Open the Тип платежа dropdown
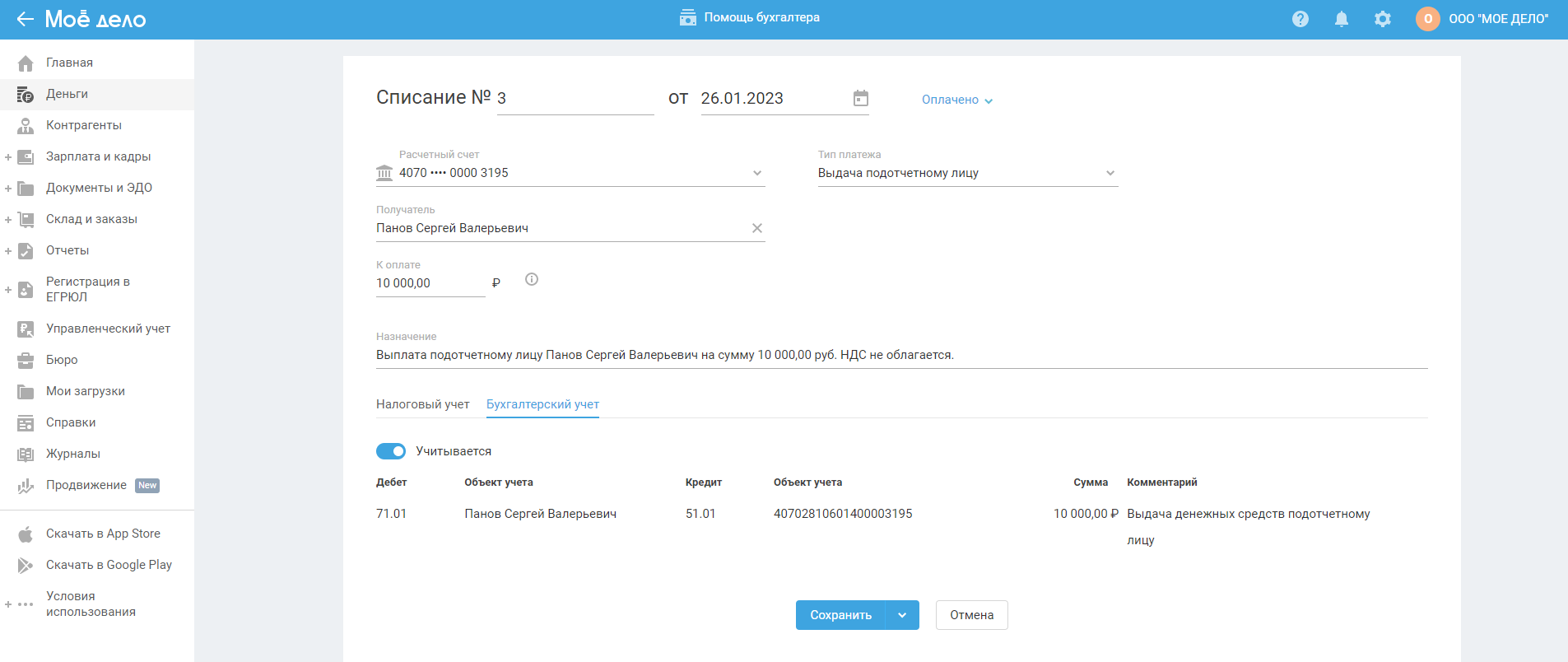Image resolution: width=1568 pixels, height=662 pixels. tap(1110, 173)
